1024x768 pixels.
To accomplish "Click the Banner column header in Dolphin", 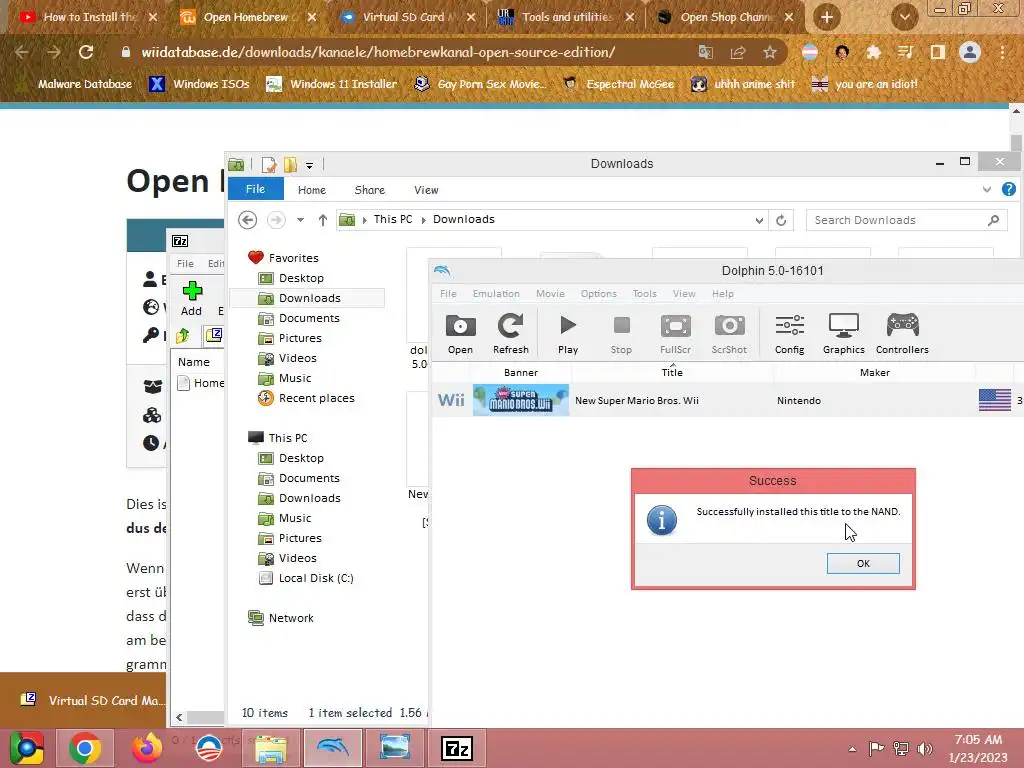I will point(520,372).
